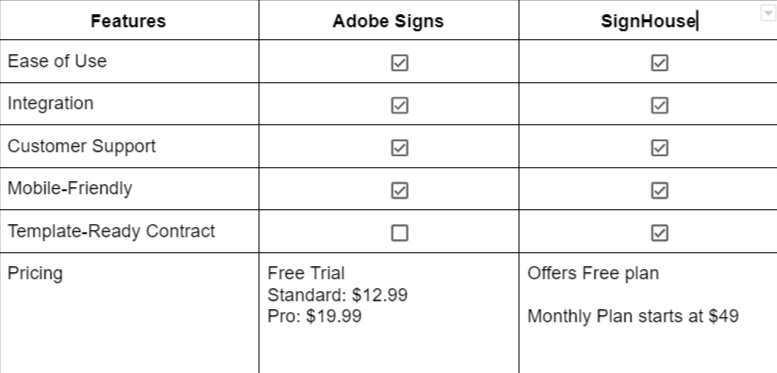The image size is (777, 373).
Task: Toggle Adobe Signs Ease of Use checkbox
Action: point(399,63)
